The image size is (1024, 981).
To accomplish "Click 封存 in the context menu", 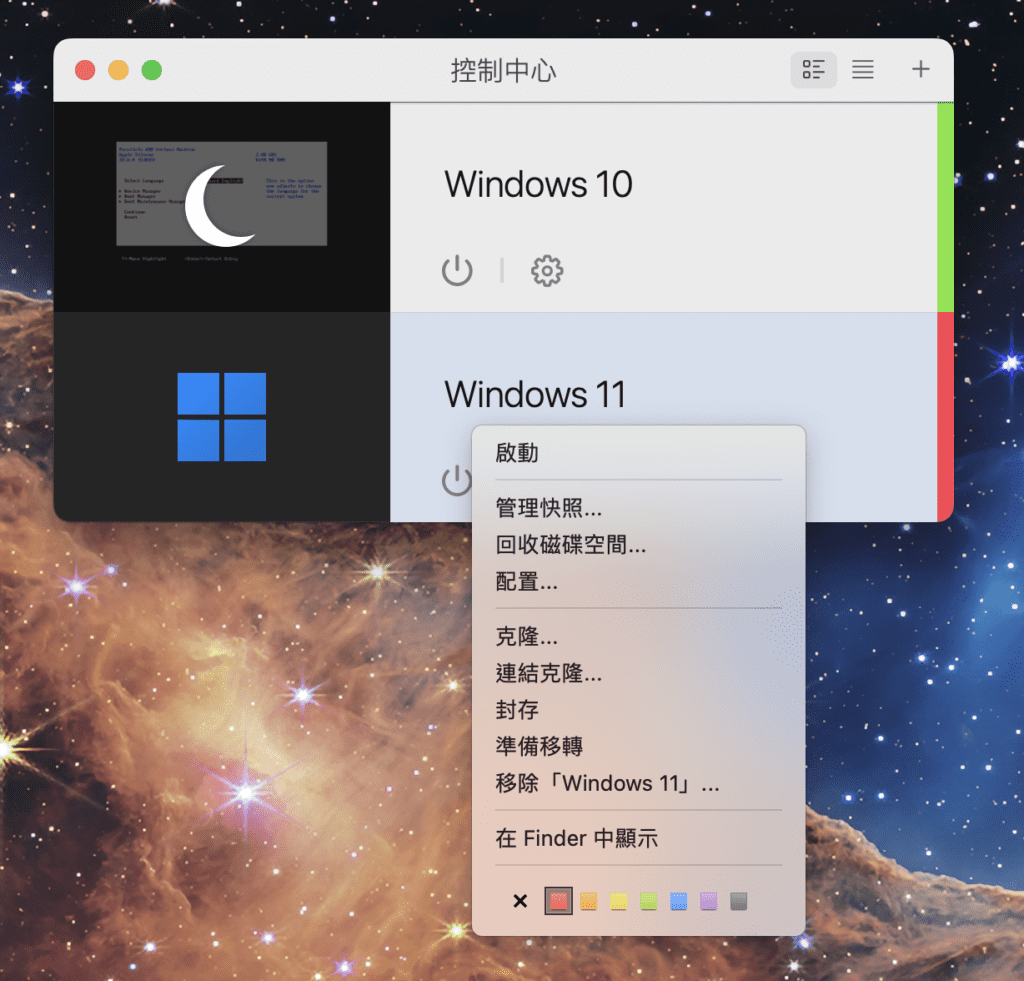I will click(x=517, y=710).
